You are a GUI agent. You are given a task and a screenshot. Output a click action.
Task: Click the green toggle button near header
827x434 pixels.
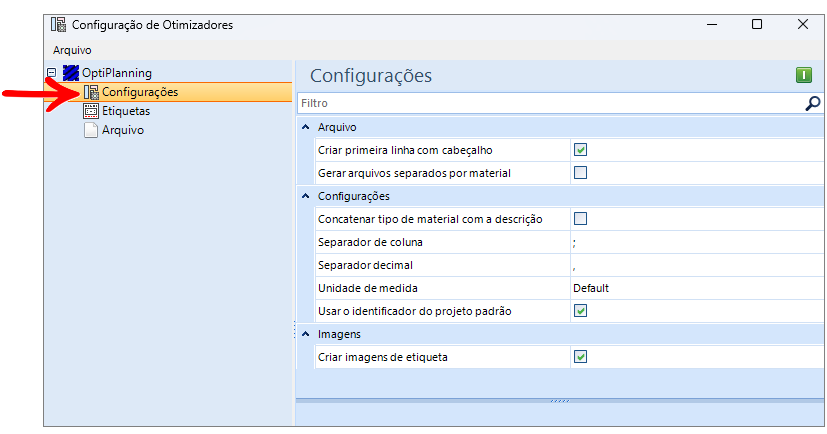804,75
